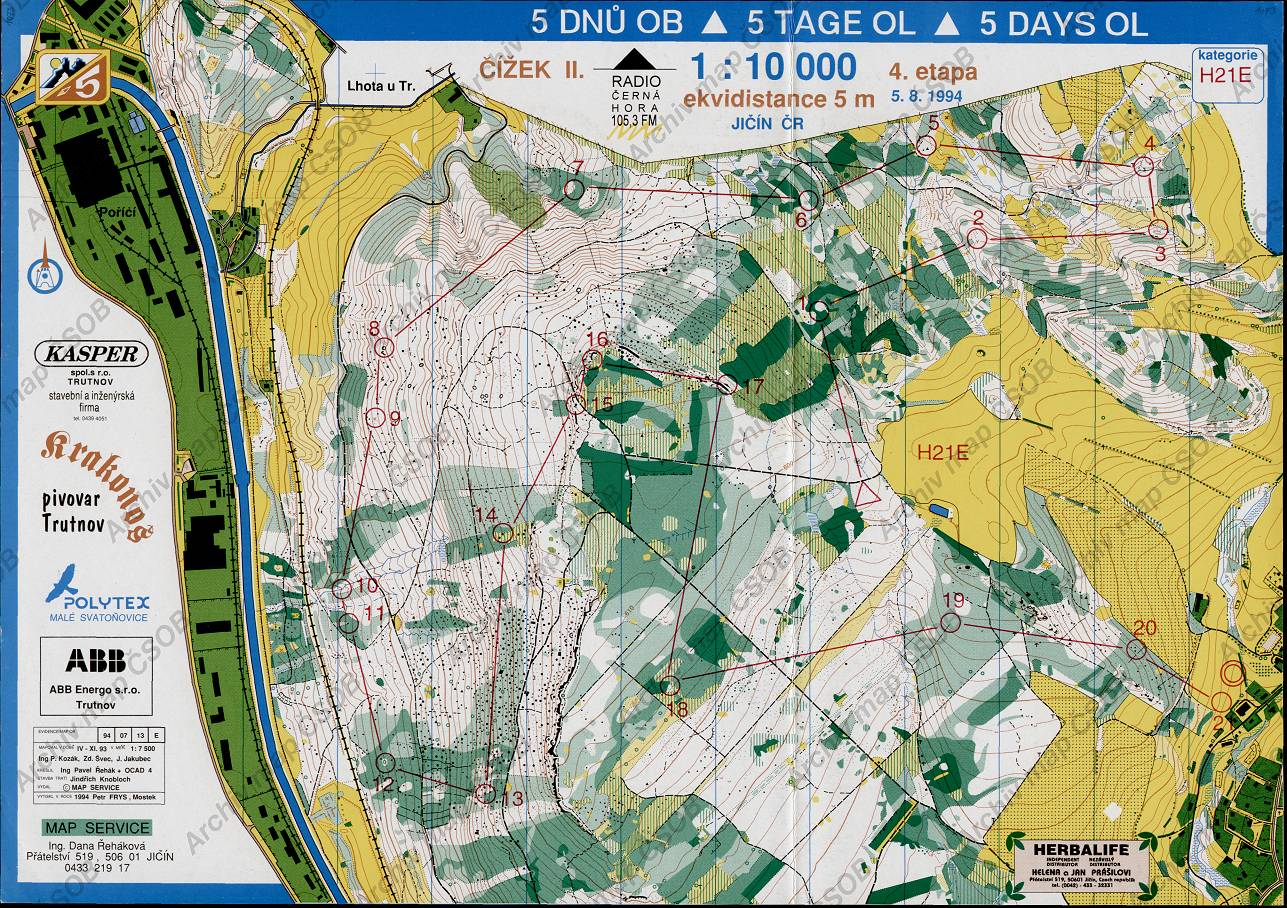Click control circle number 7
The image size is (1287, 908).
[x=574, y=189]
